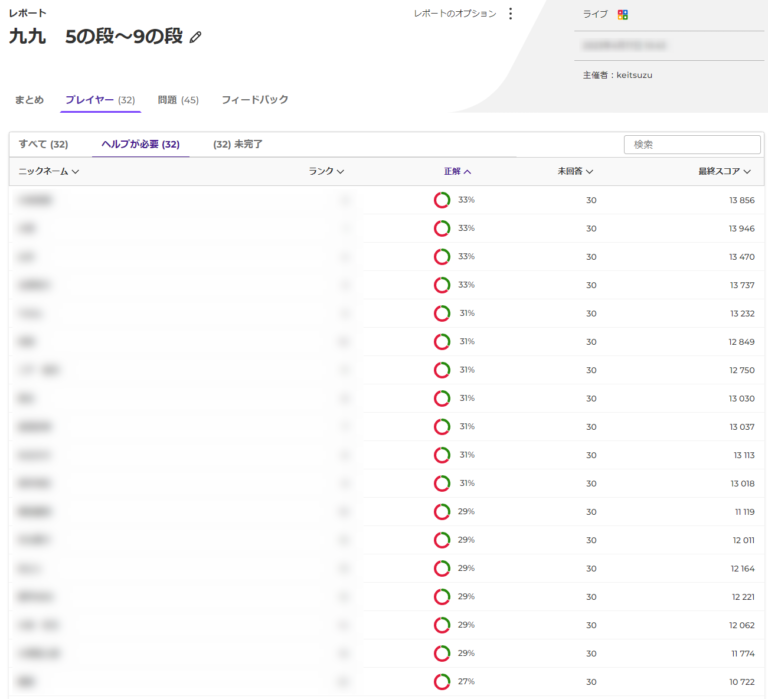Click donut chart beside score 11 119
The height and width of the screenshot is (699, 768).
(x=442, y=512)
